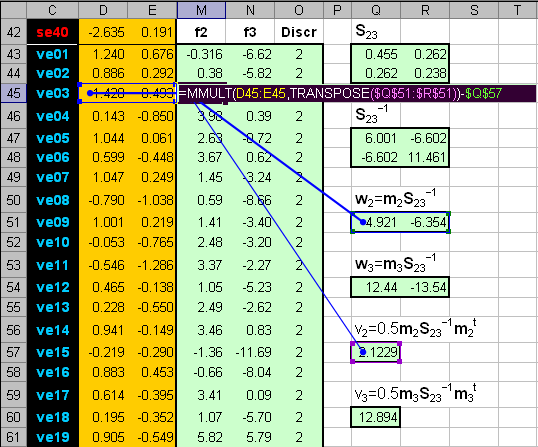
Task: Select the ve19 label cell
Action: point(52,437)
